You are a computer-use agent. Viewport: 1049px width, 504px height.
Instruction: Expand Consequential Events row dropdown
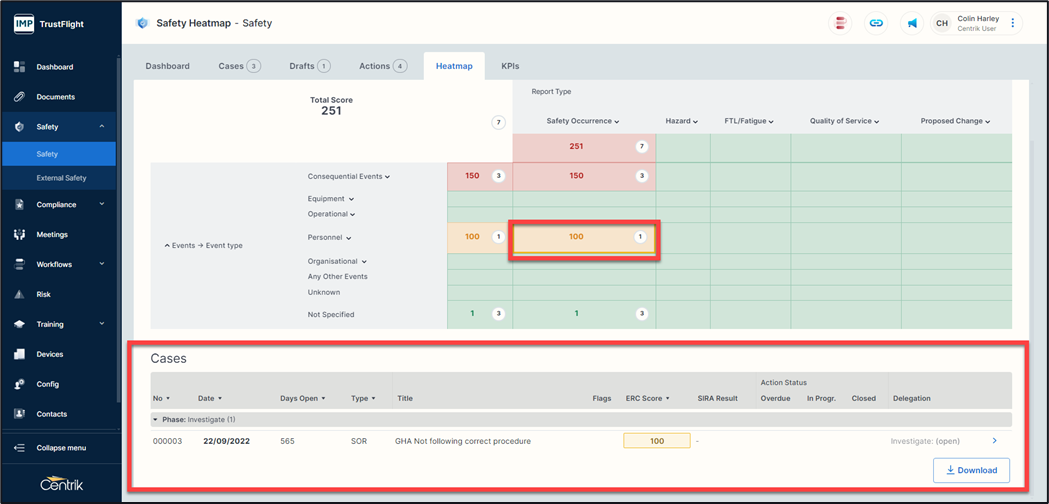[348, 176]
